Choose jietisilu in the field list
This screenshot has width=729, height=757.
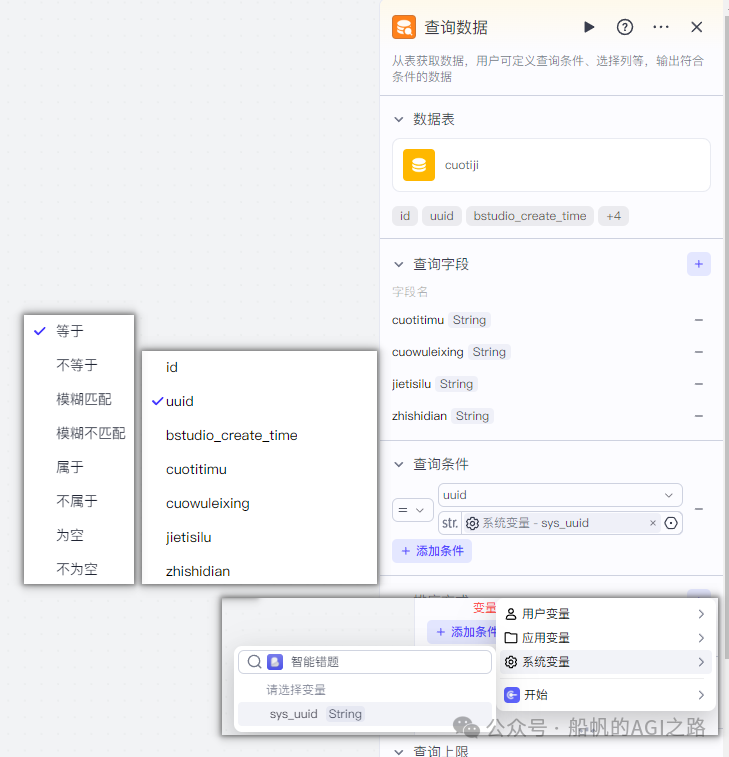coord(259,537)
